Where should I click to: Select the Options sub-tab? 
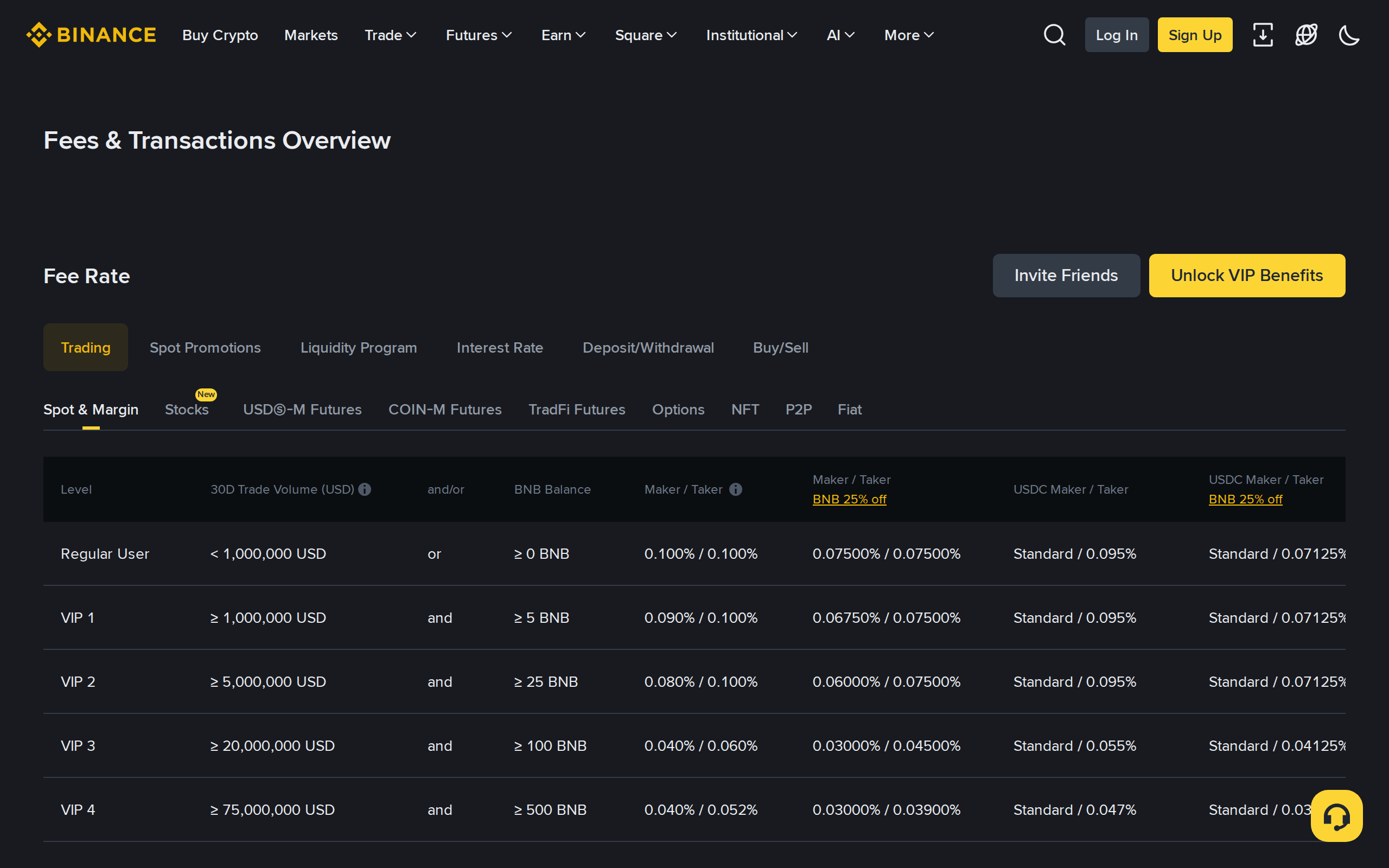click(x=678, y=409)
